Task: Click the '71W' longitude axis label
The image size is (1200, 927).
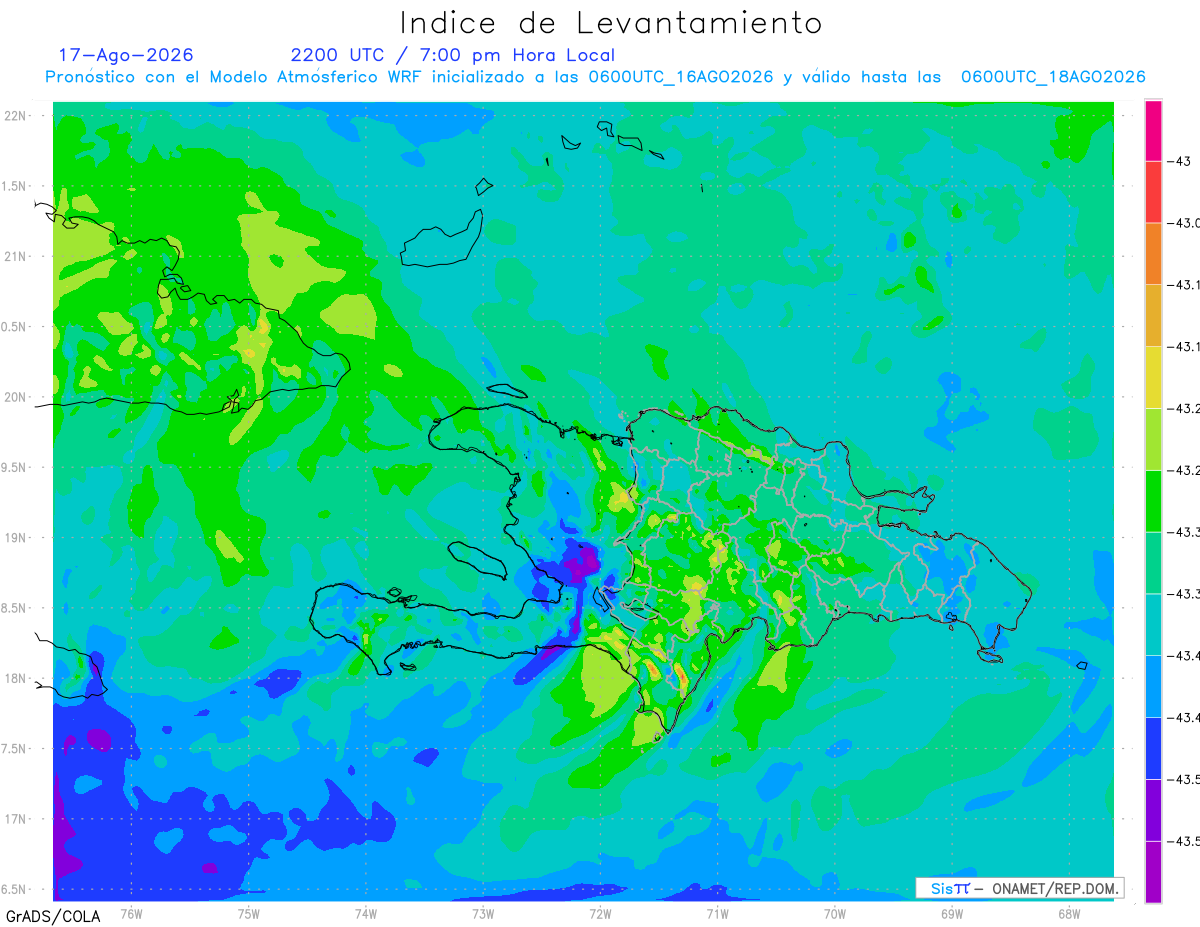Action: 717,912
